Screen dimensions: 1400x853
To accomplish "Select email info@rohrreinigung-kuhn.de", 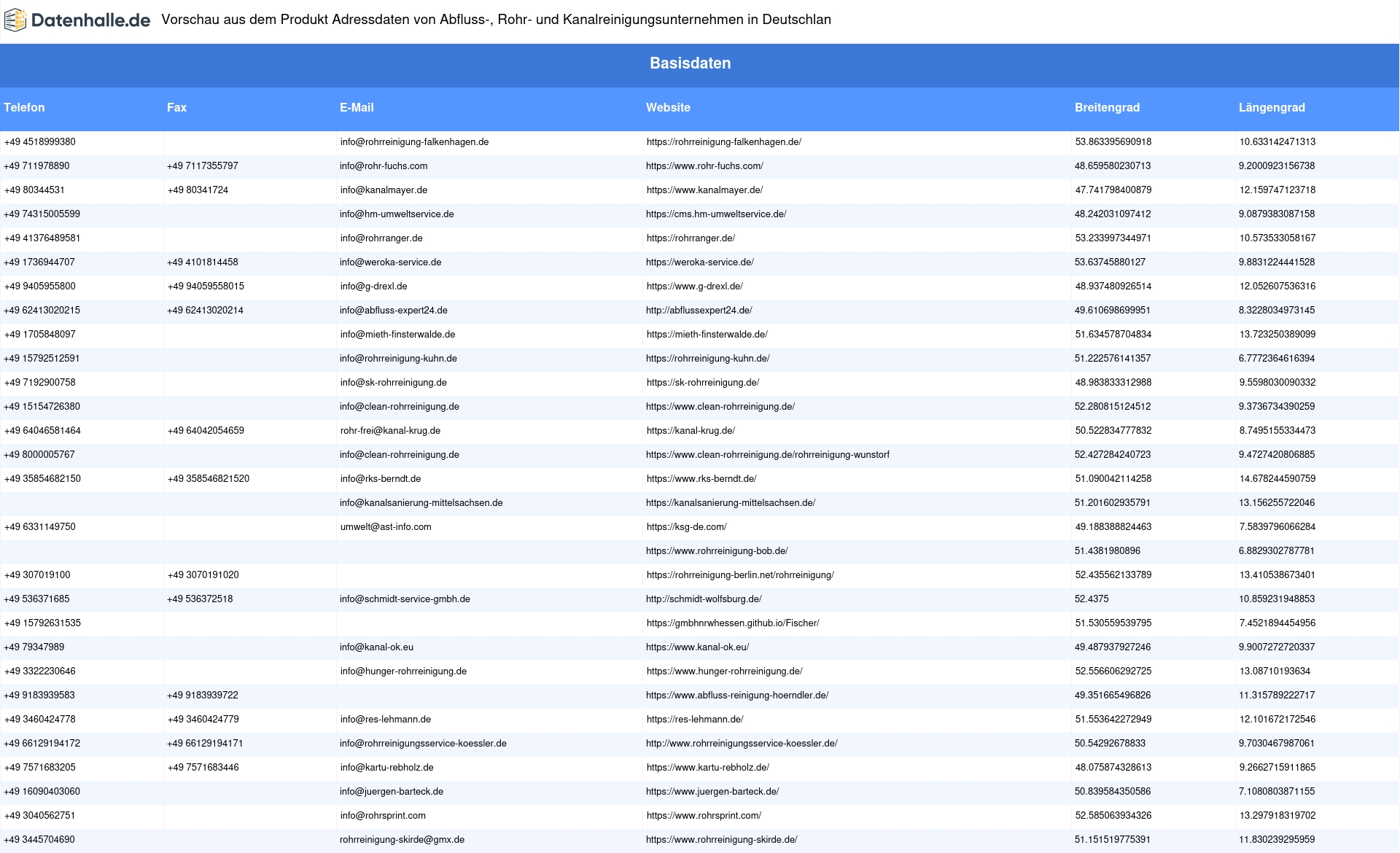I will point(398,359).
